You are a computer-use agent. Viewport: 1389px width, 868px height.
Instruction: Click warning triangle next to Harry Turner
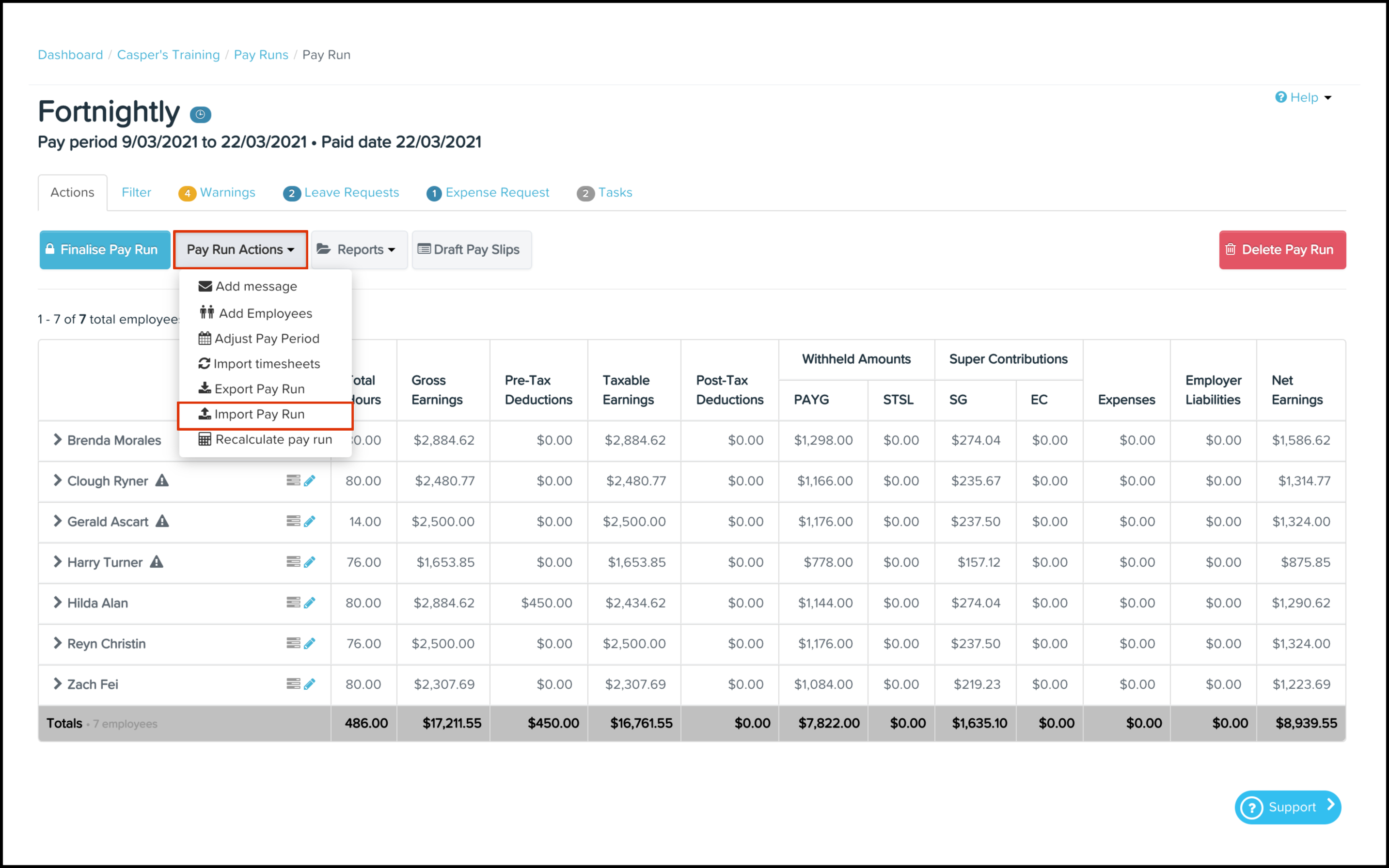pos(157,562)
